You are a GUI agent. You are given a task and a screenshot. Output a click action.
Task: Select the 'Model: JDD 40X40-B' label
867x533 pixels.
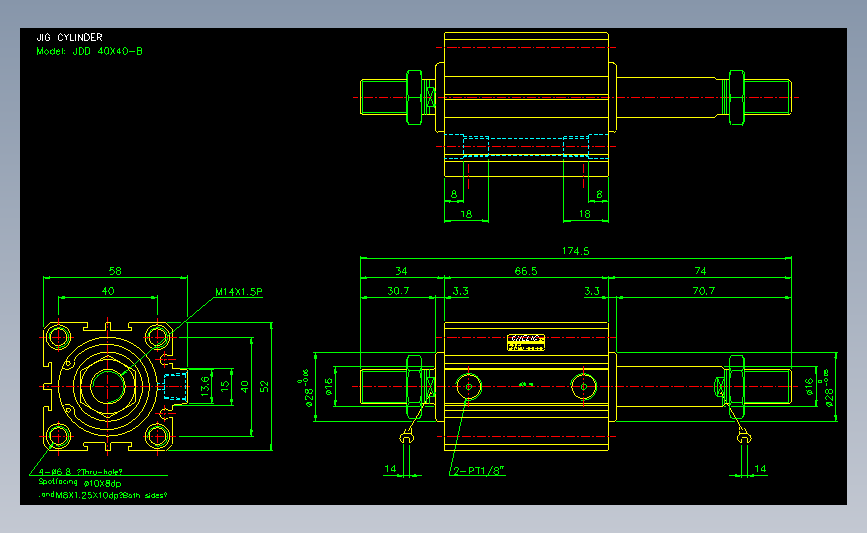[x=90, y=51]
